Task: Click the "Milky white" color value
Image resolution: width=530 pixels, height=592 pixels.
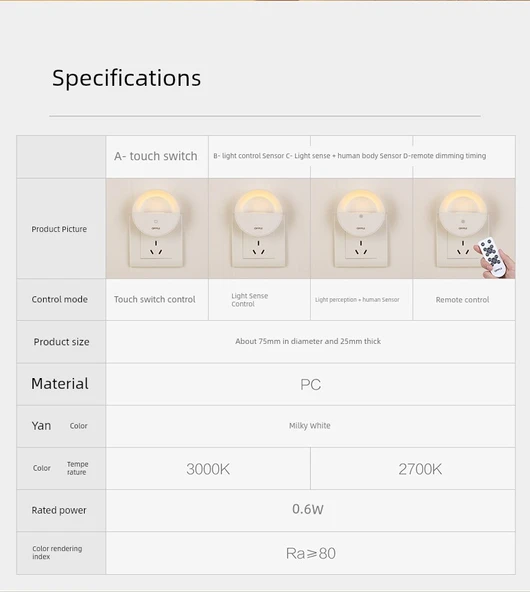Action: point(310,426)
